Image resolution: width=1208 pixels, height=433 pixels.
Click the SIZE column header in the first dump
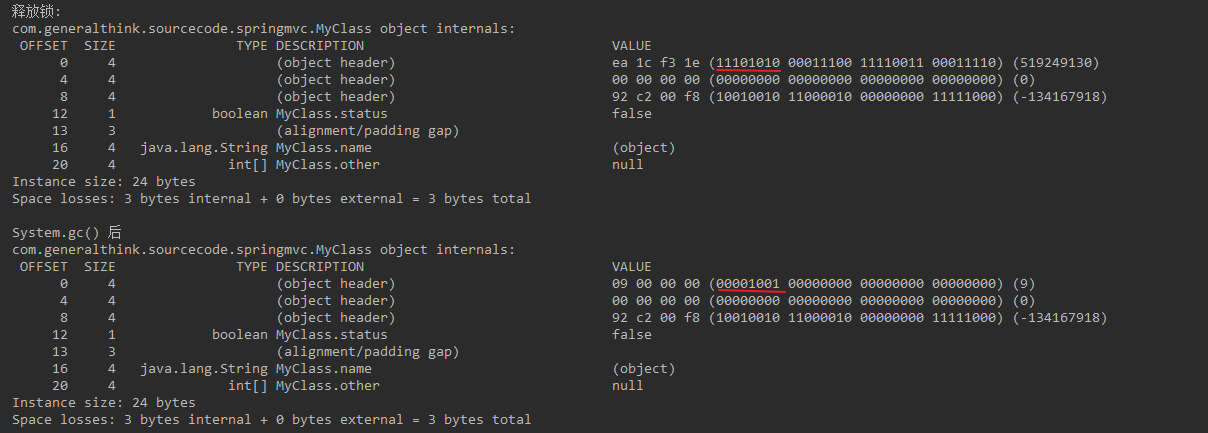point(100,45)
